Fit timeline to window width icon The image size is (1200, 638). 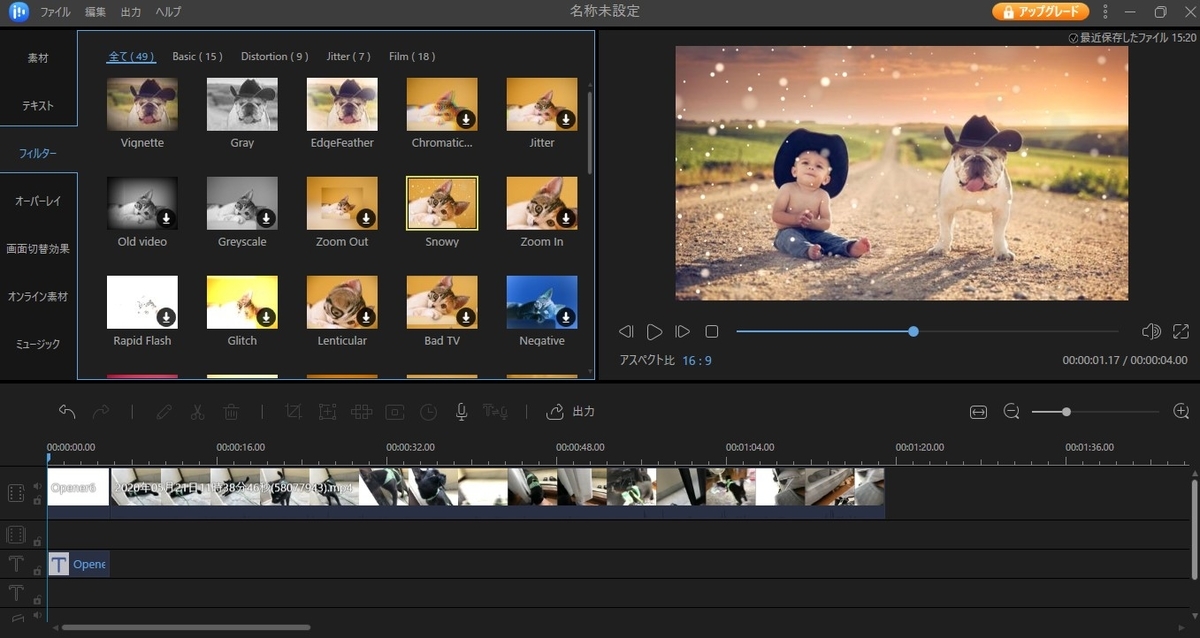point(978,411)
